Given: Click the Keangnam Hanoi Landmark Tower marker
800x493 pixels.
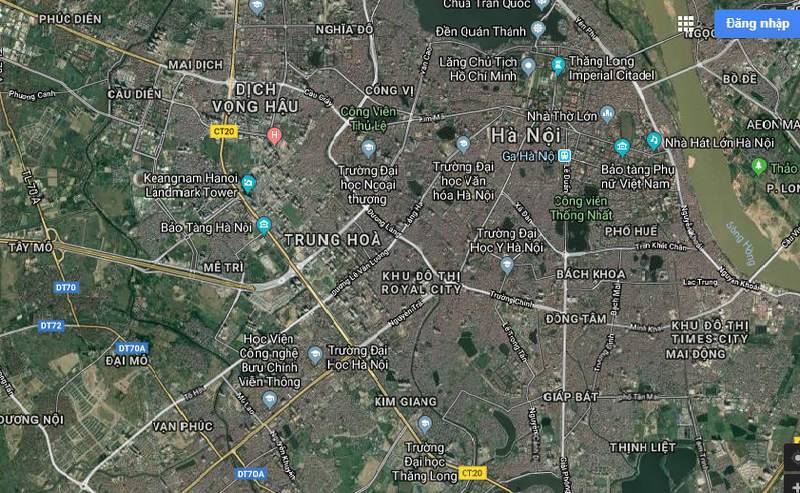Looking at the screenshot, I should (248, 184).
